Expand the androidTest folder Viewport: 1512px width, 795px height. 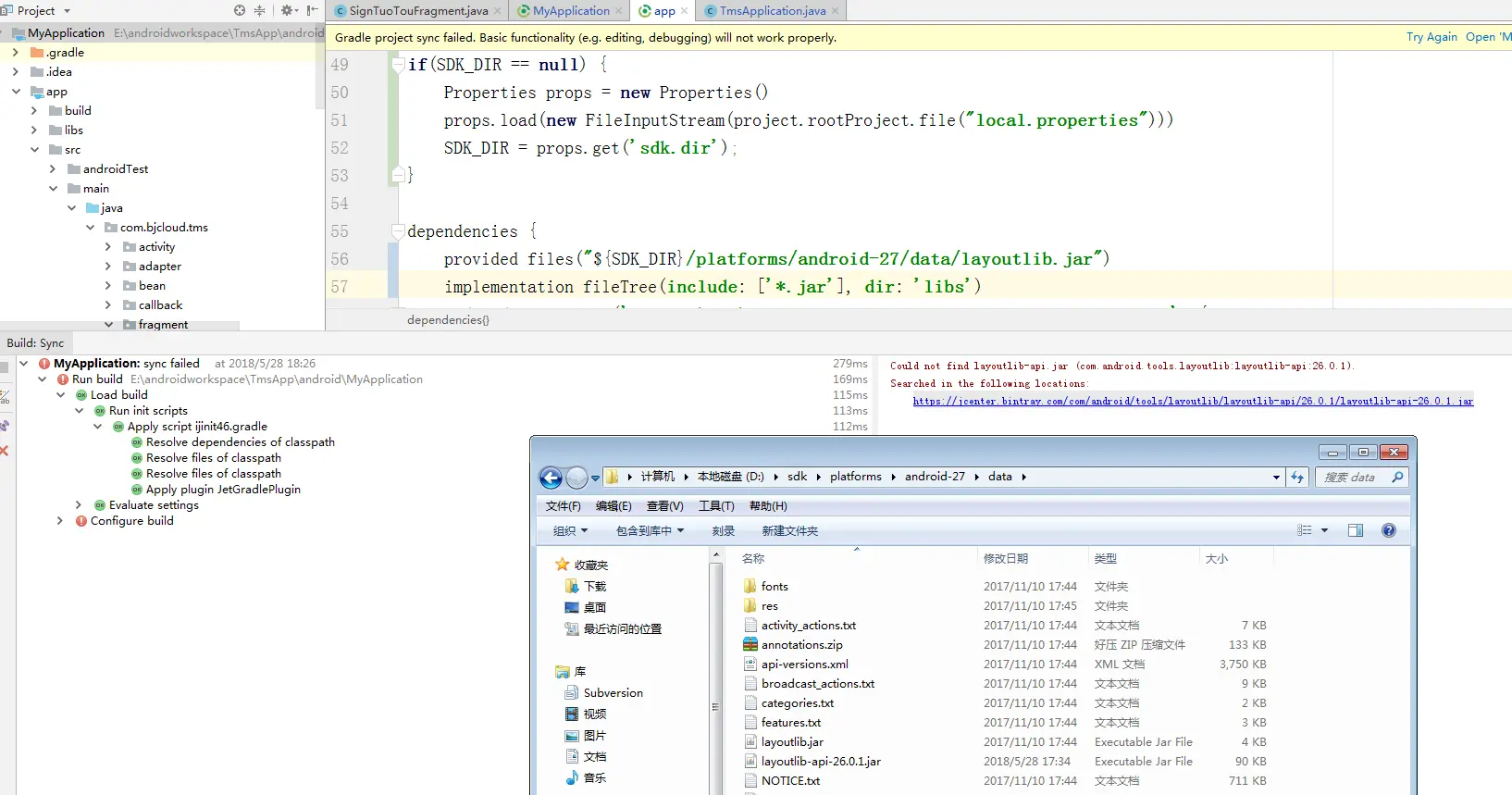pyautogui.click(x=53, y=168)
